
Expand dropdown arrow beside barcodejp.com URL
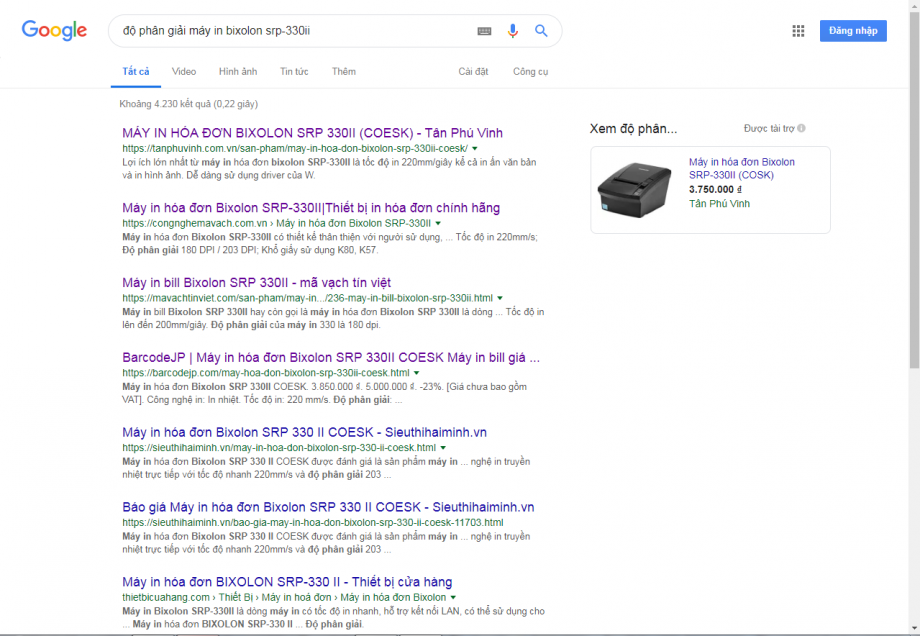417,373
